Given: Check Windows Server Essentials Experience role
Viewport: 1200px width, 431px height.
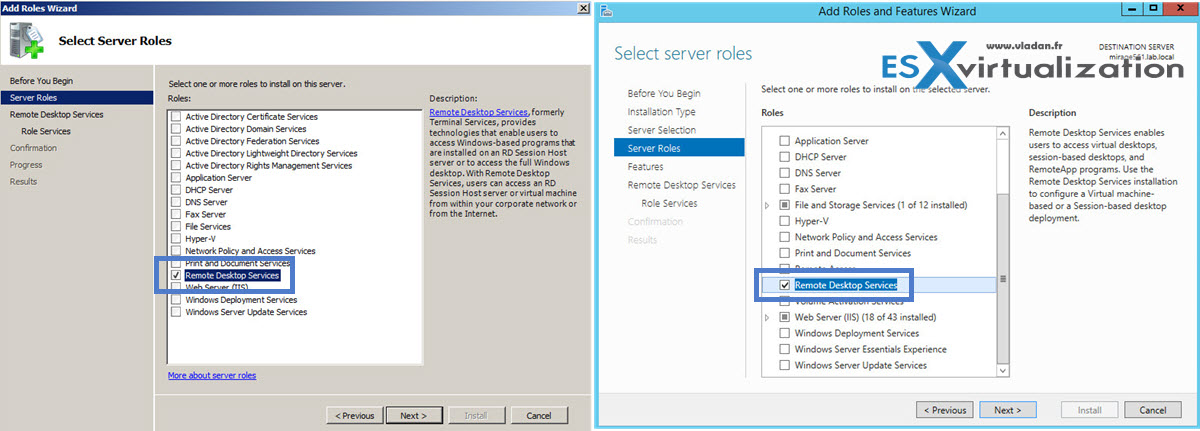Looking at the screenshot, I should pyautogui.click(x=784, y=349).
